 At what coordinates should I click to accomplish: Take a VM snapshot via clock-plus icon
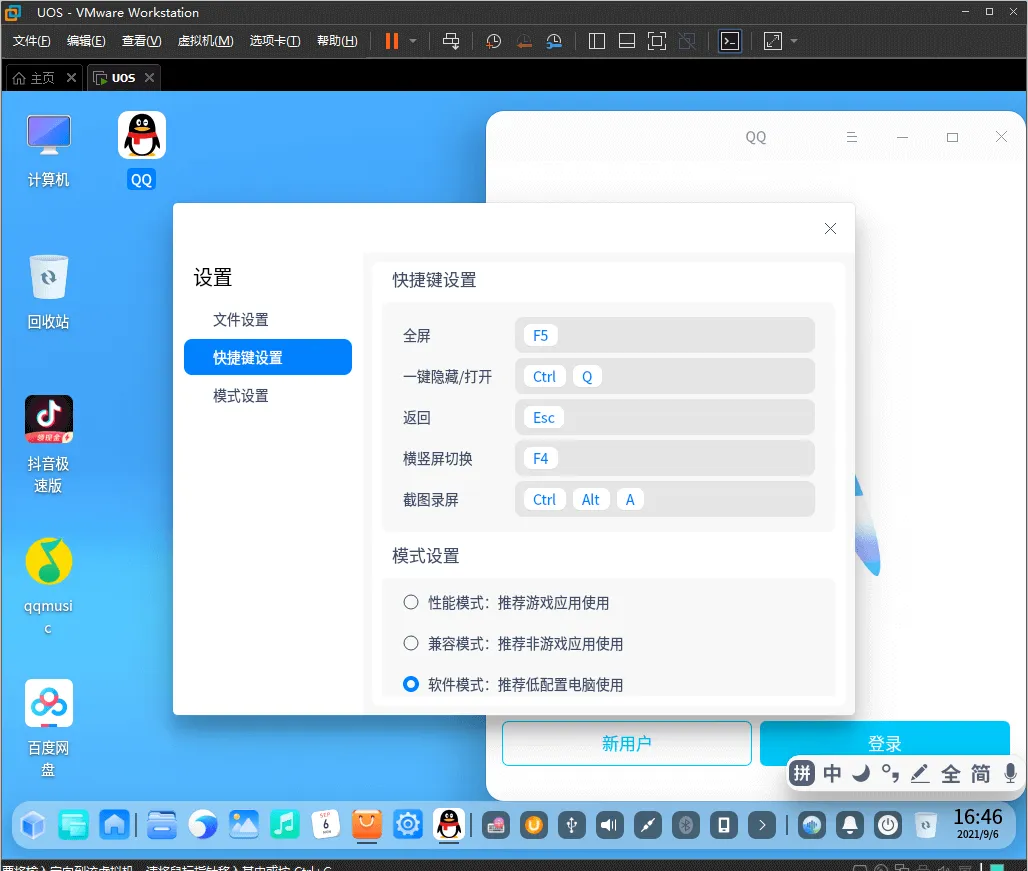pos(493,41)
